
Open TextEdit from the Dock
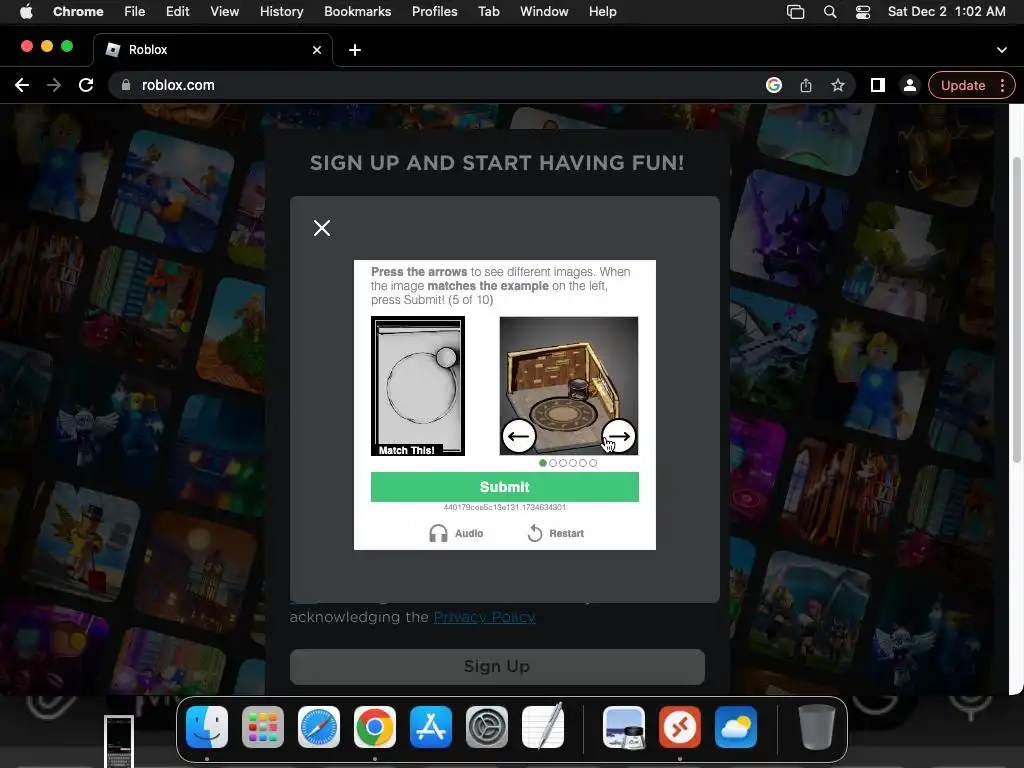pos(543,727)
